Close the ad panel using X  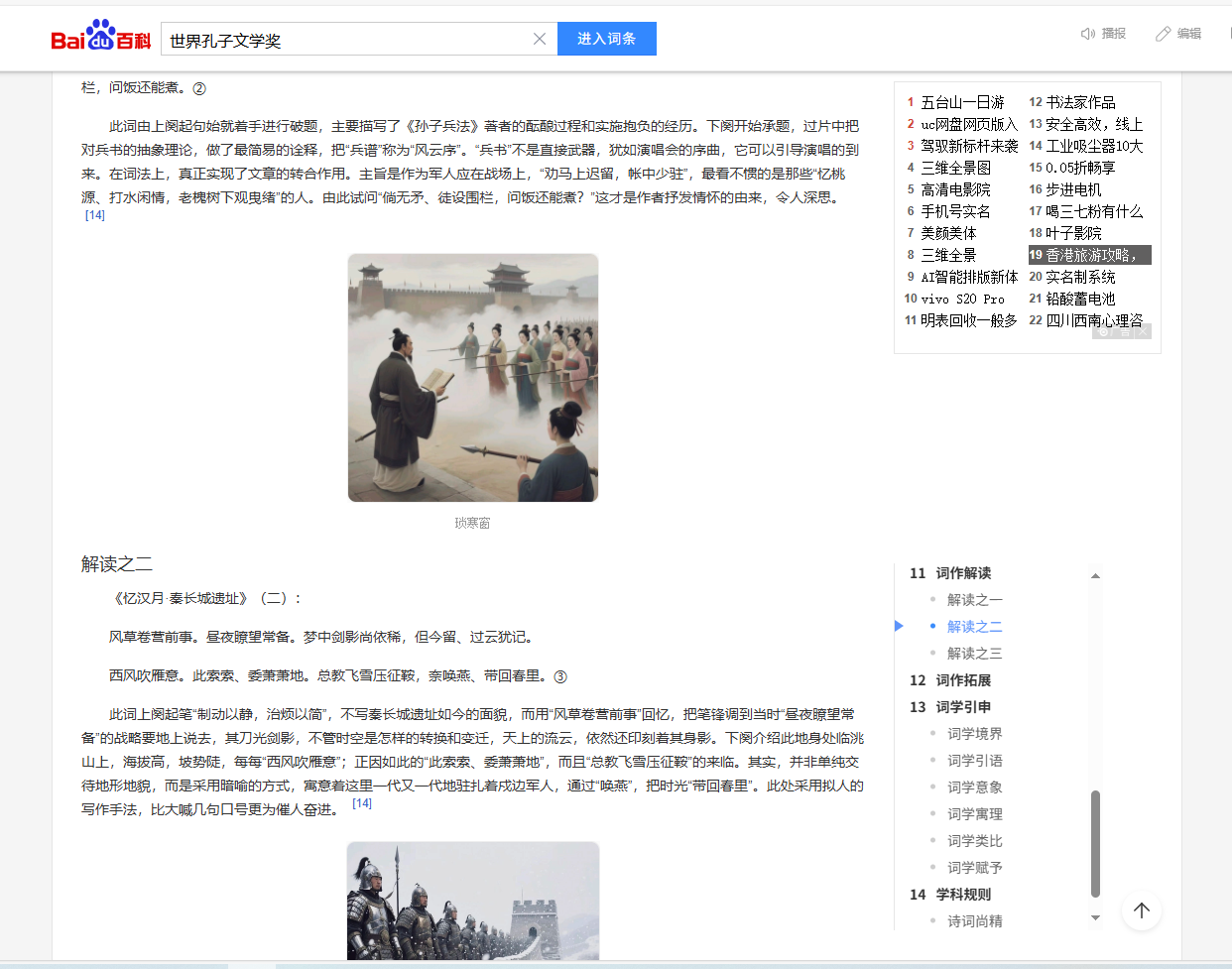[1143, 332]
